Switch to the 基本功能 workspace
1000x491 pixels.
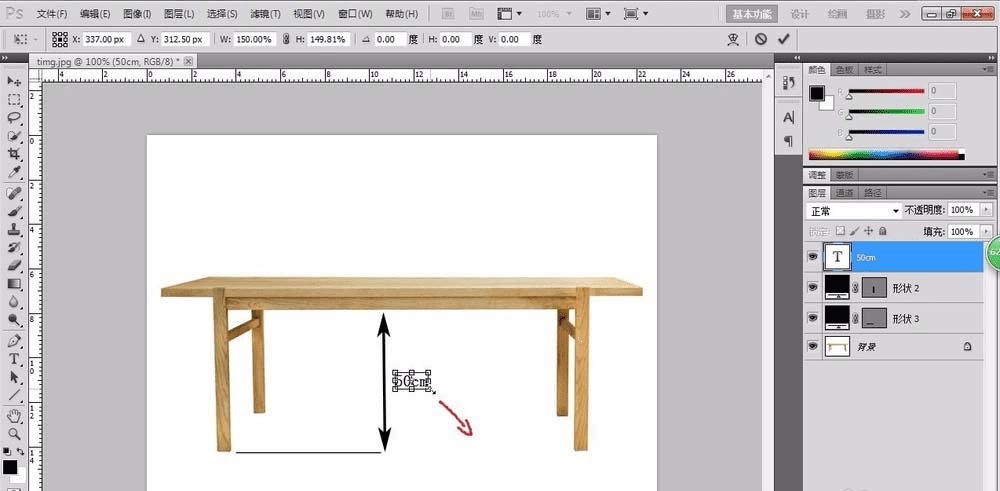pos(751,14)
